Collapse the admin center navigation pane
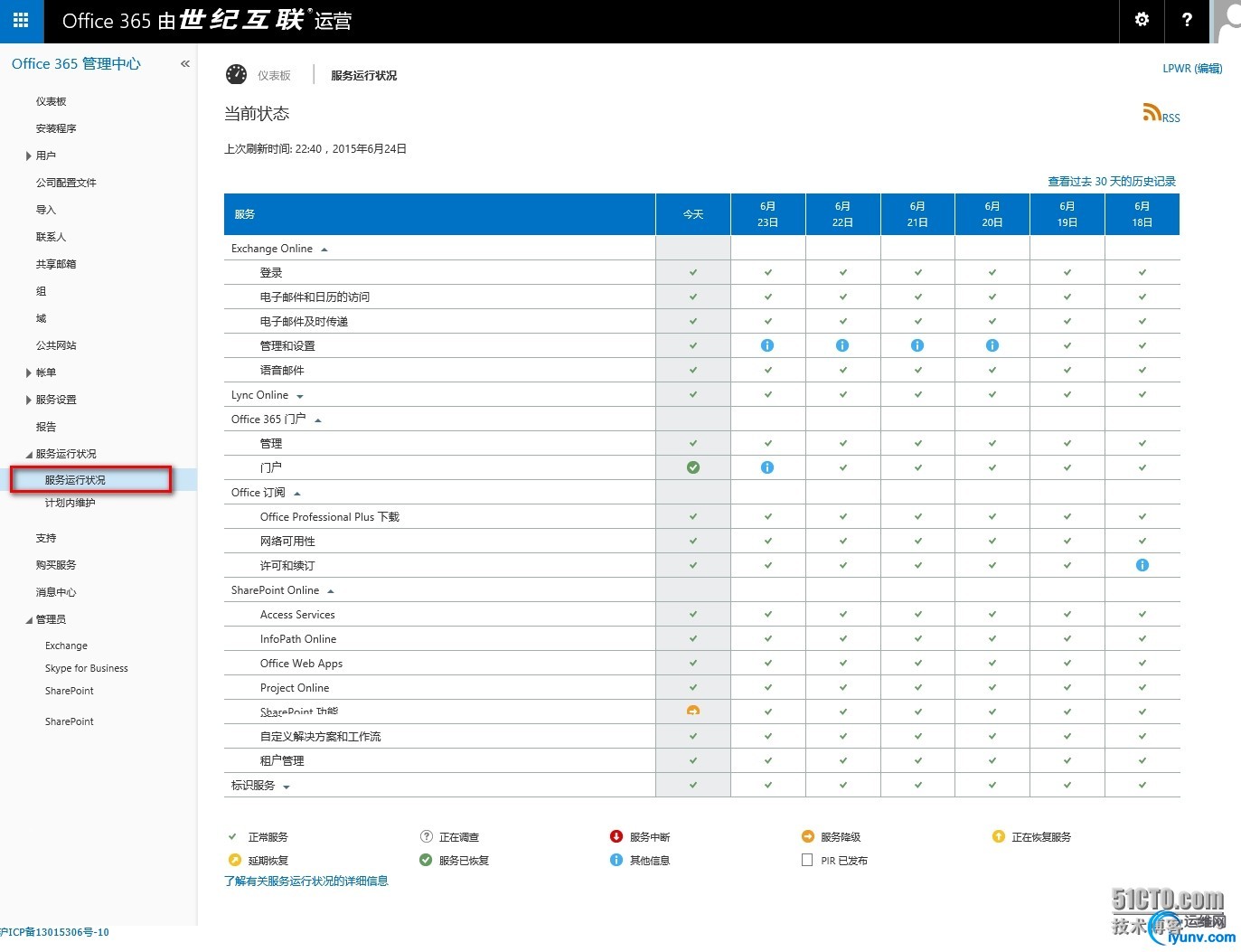1241x952 pixels. (185, 64)
